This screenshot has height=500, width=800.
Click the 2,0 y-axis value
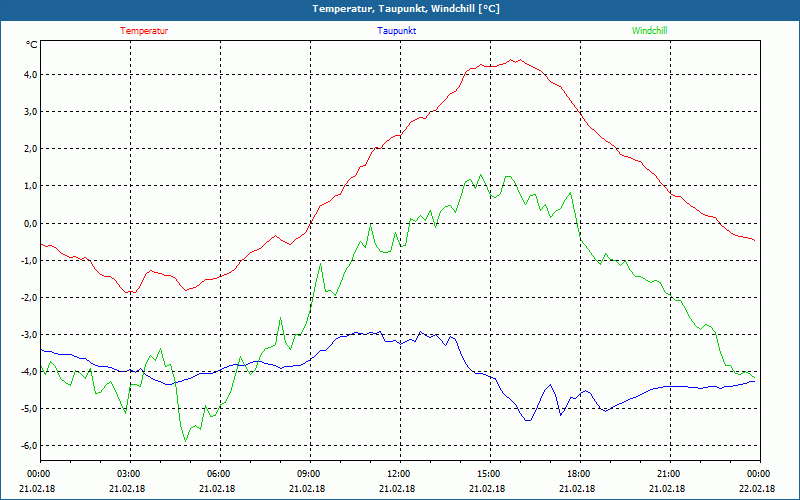coord(31,149)
